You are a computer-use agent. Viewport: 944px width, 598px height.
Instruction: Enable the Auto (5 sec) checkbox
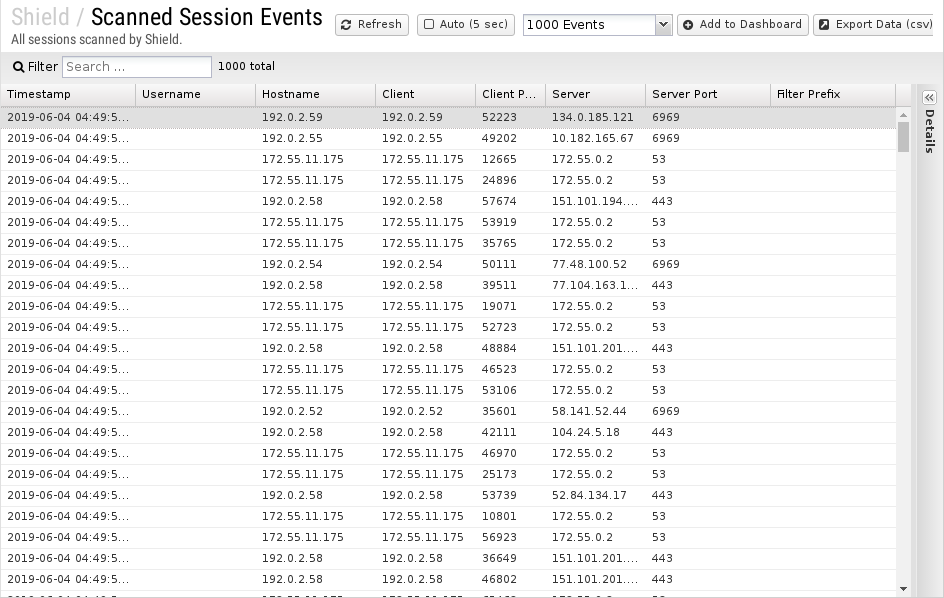pyautogui.click(x=429, y=24)
